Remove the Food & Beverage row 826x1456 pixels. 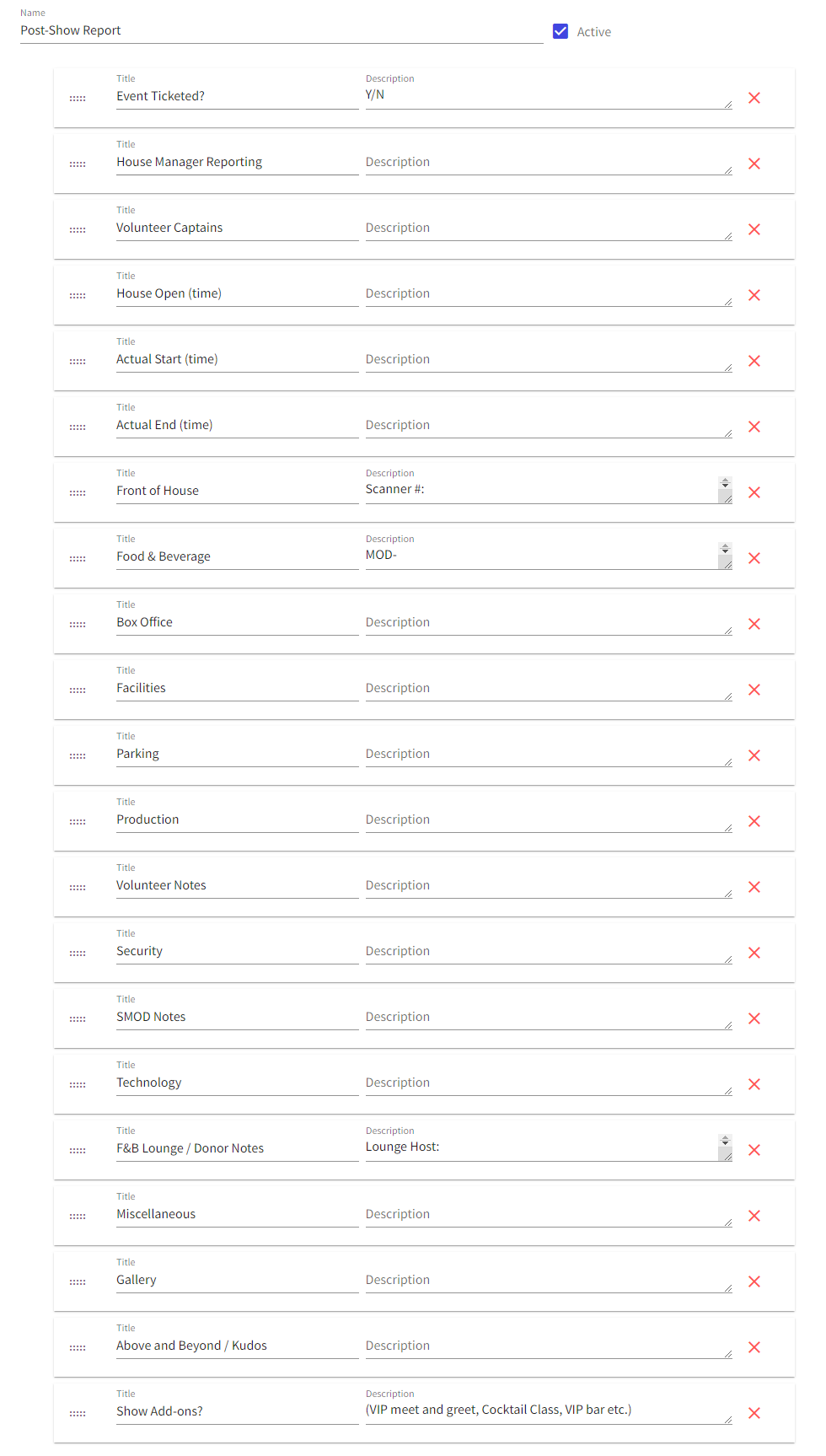(x=754, y=558)
